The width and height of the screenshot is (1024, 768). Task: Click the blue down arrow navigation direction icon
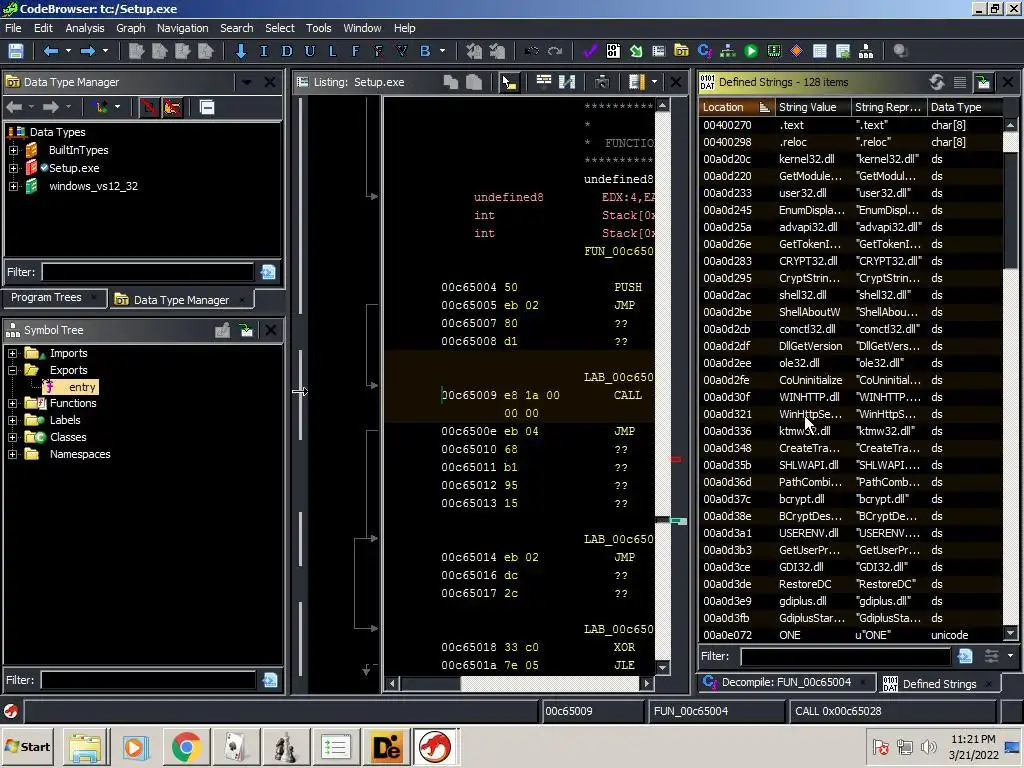click(x=241, y=51)
